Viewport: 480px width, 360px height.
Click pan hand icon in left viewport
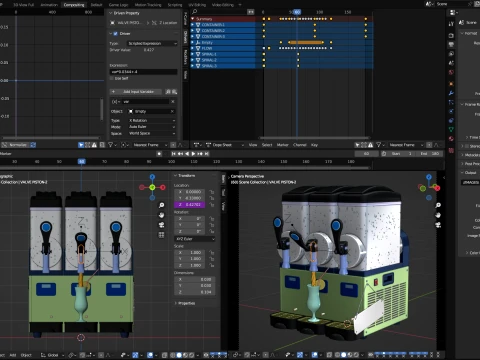[161, 215]
